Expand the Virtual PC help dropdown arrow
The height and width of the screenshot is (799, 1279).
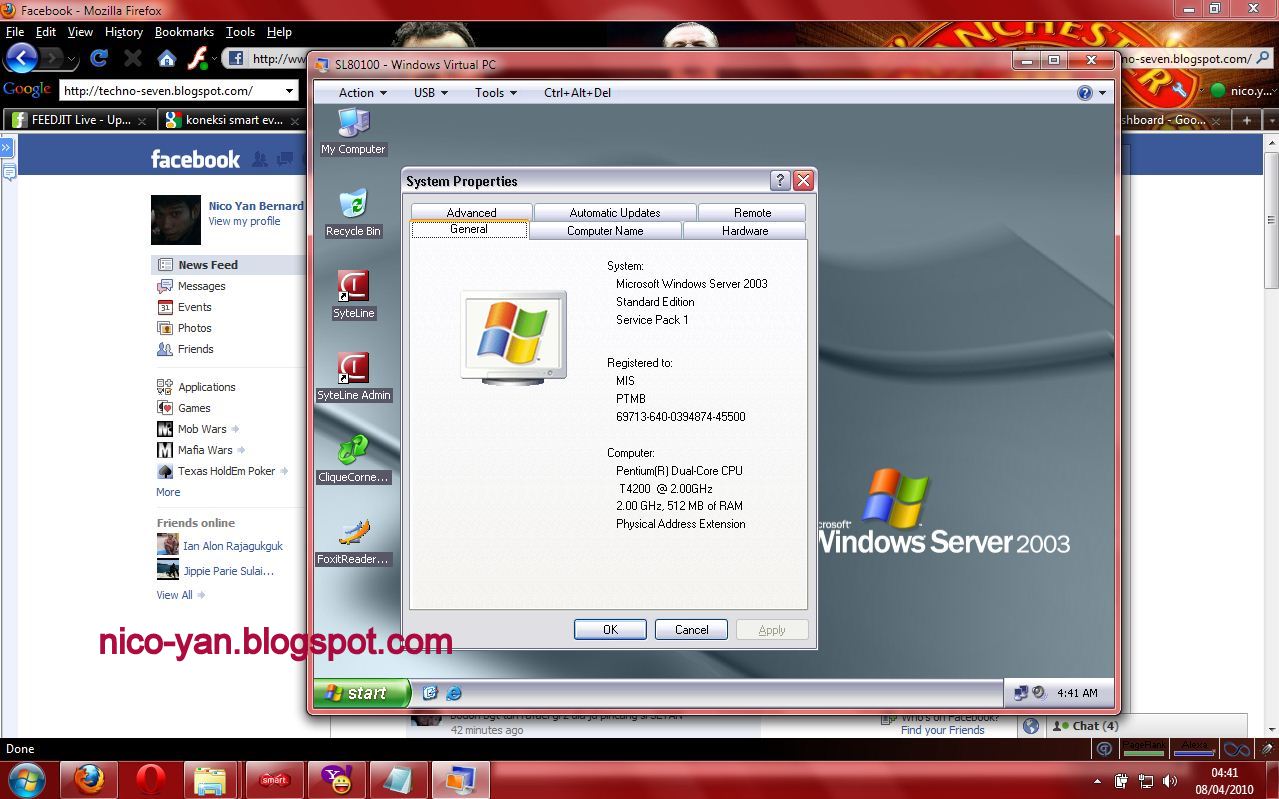click(x=1103, y=93)
